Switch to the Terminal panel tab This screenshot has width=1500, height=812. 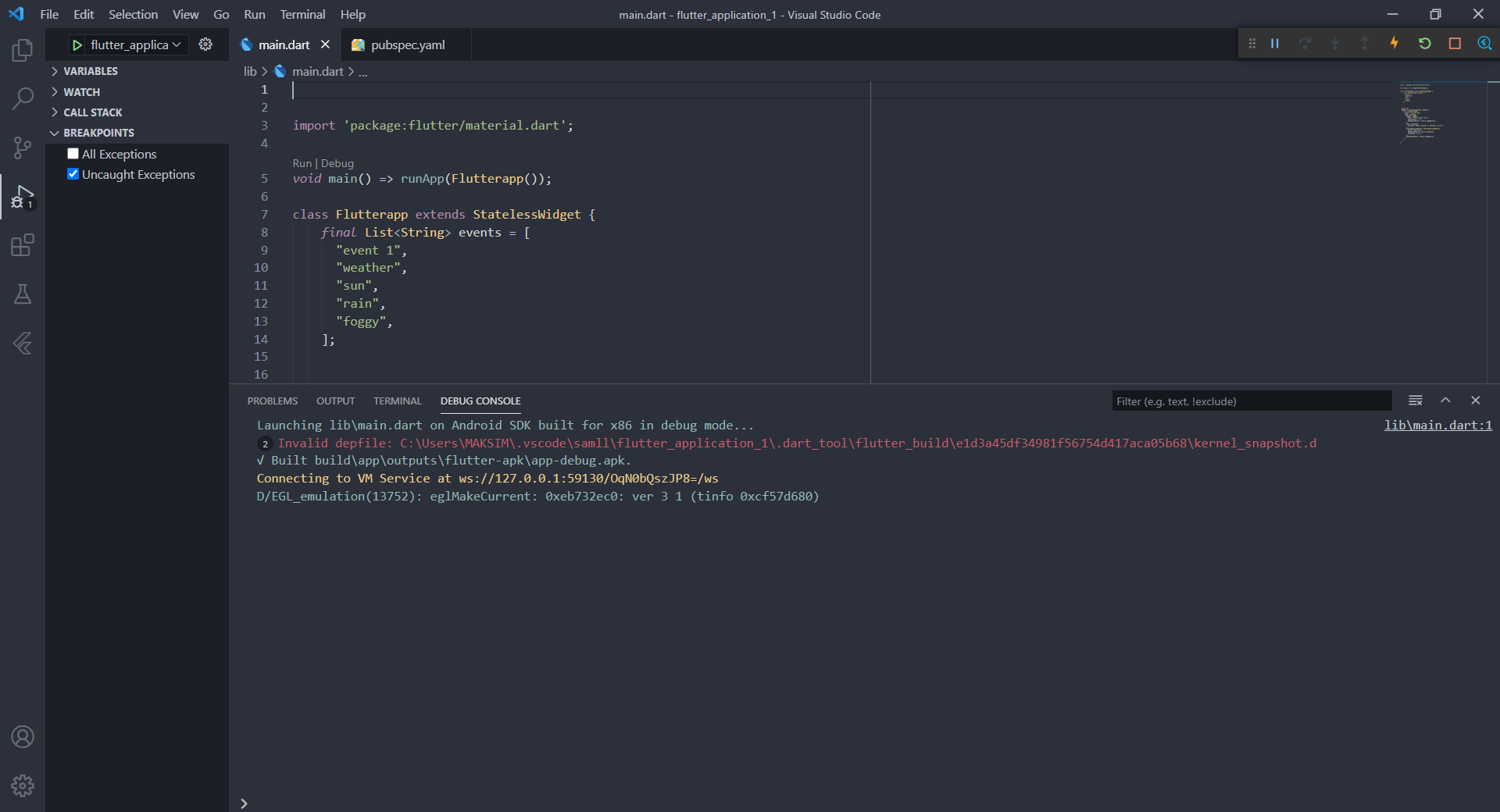pyautogui.click(x=397, y=401)
